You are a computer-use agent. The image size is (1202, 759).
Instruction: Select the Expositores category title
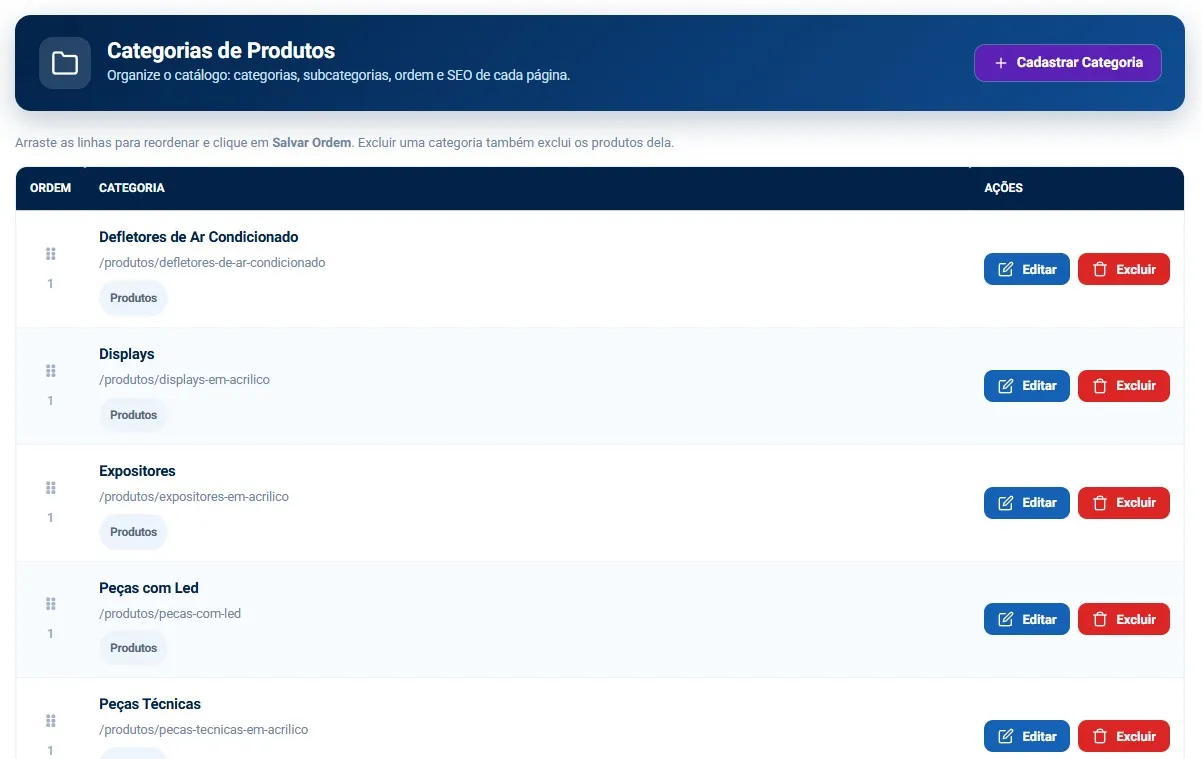[137, 471]
